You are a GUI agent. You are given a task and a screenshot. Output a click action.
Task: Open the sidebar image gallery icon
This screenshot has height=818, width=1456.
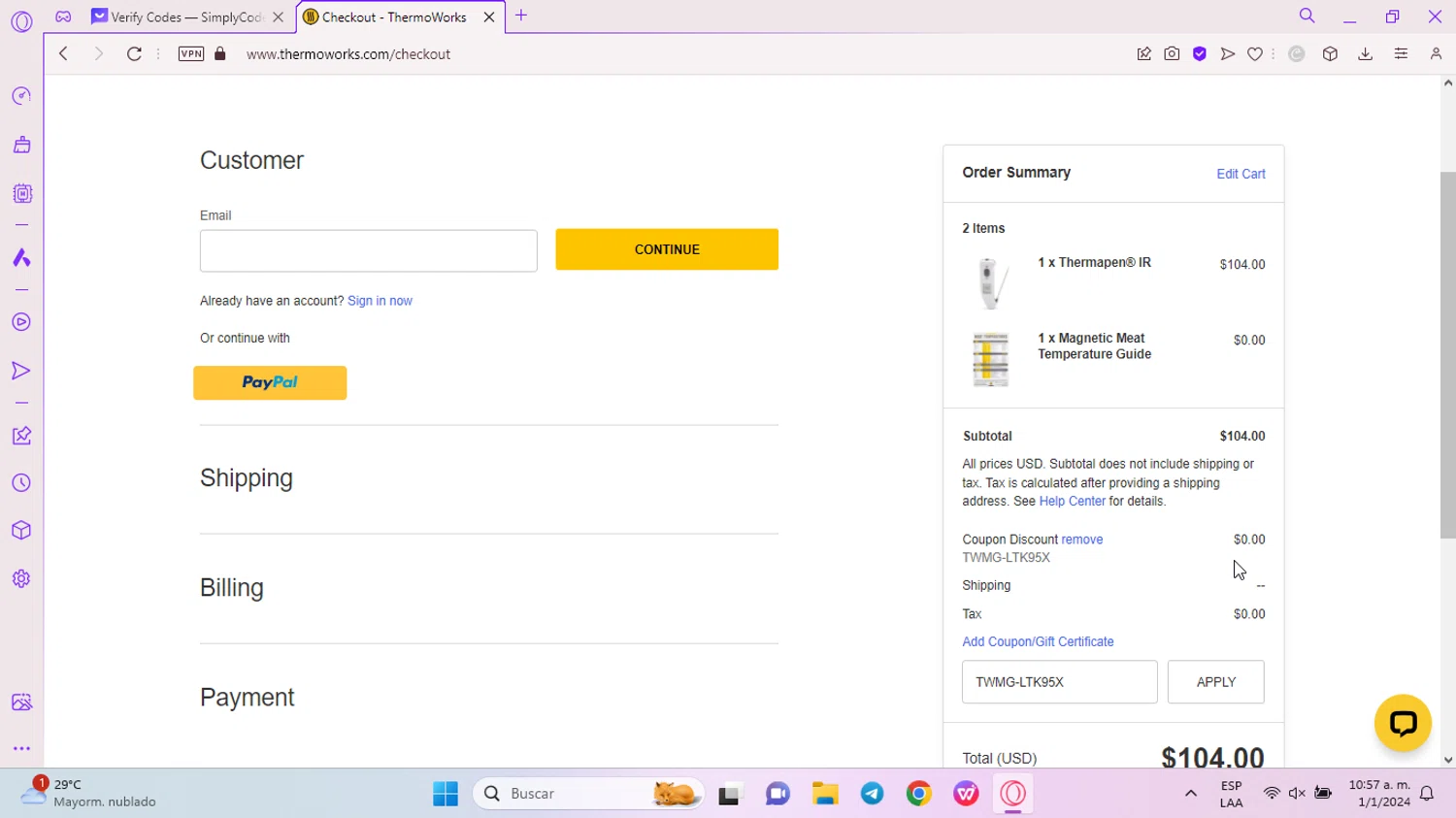click(x=21, y=703)
